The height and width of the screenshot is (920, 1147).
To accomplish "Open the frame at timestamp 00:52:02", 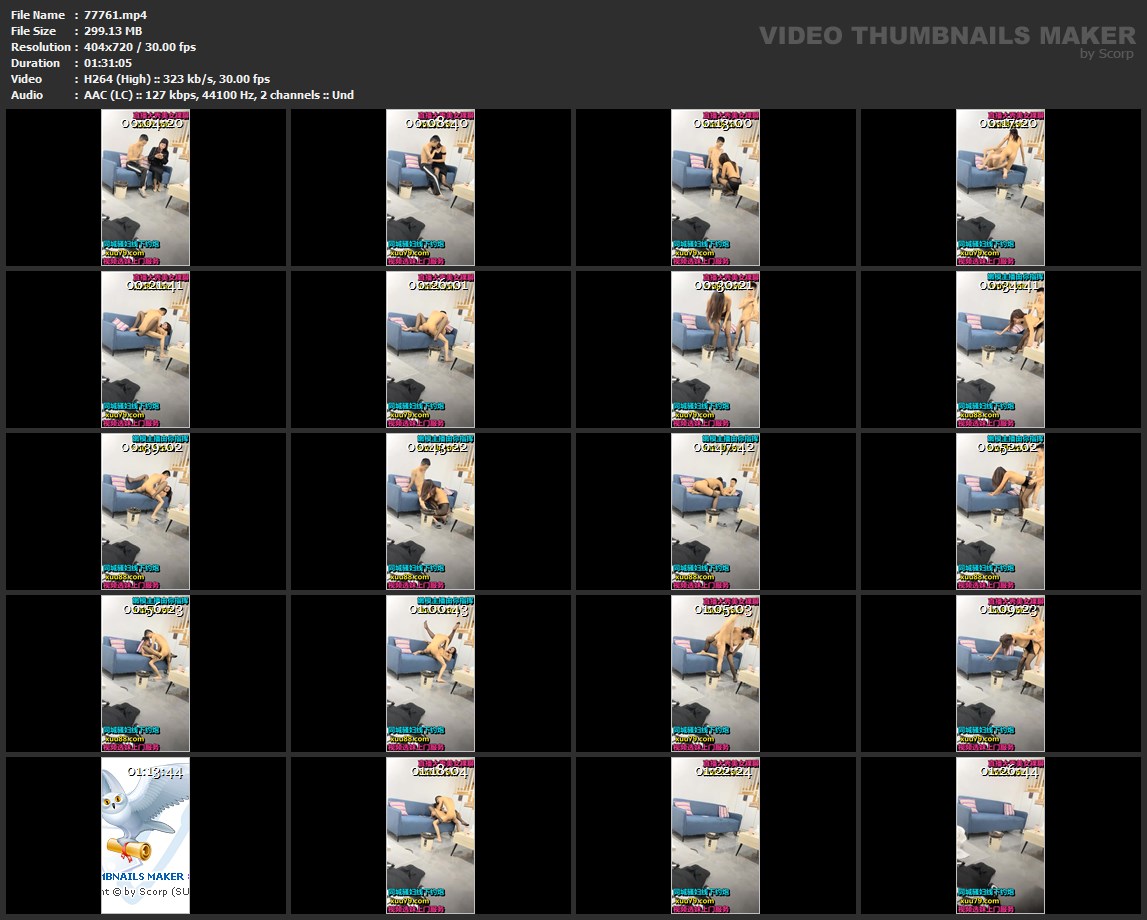I will coord(1000,511).
